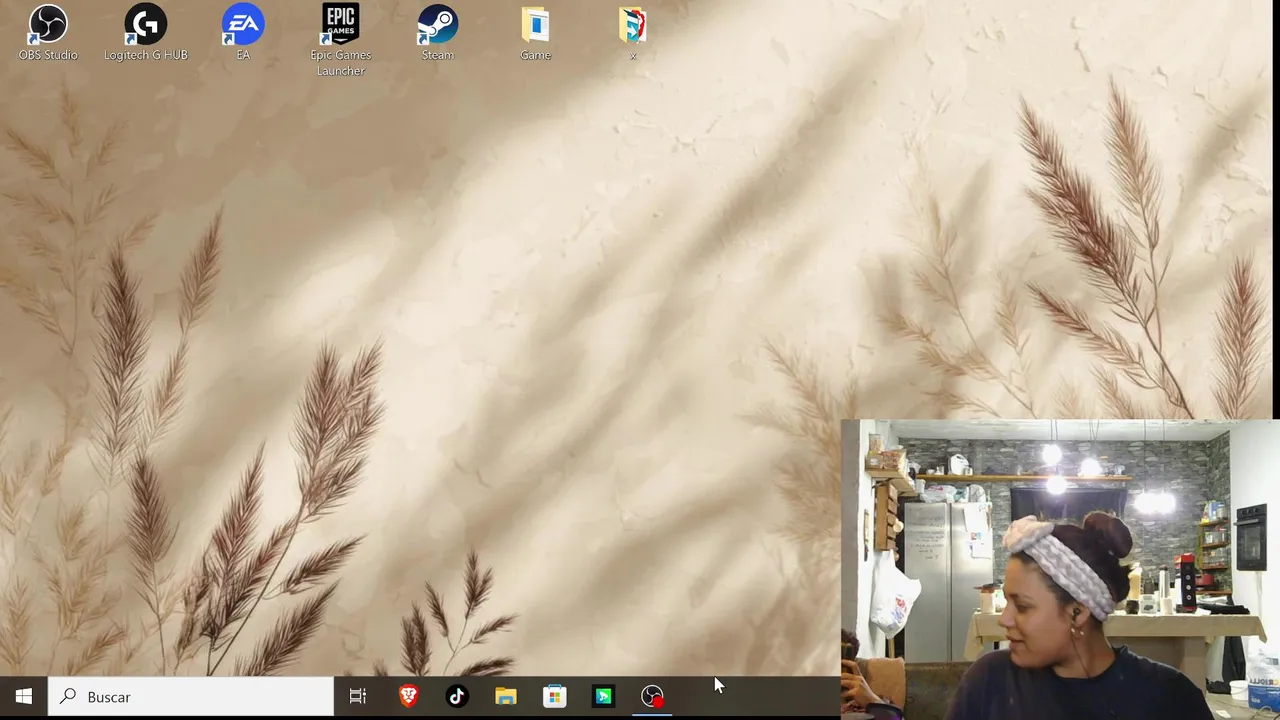
Task: Select the OBS Studio desktop shortcut
Action: [x=48, y=33]
